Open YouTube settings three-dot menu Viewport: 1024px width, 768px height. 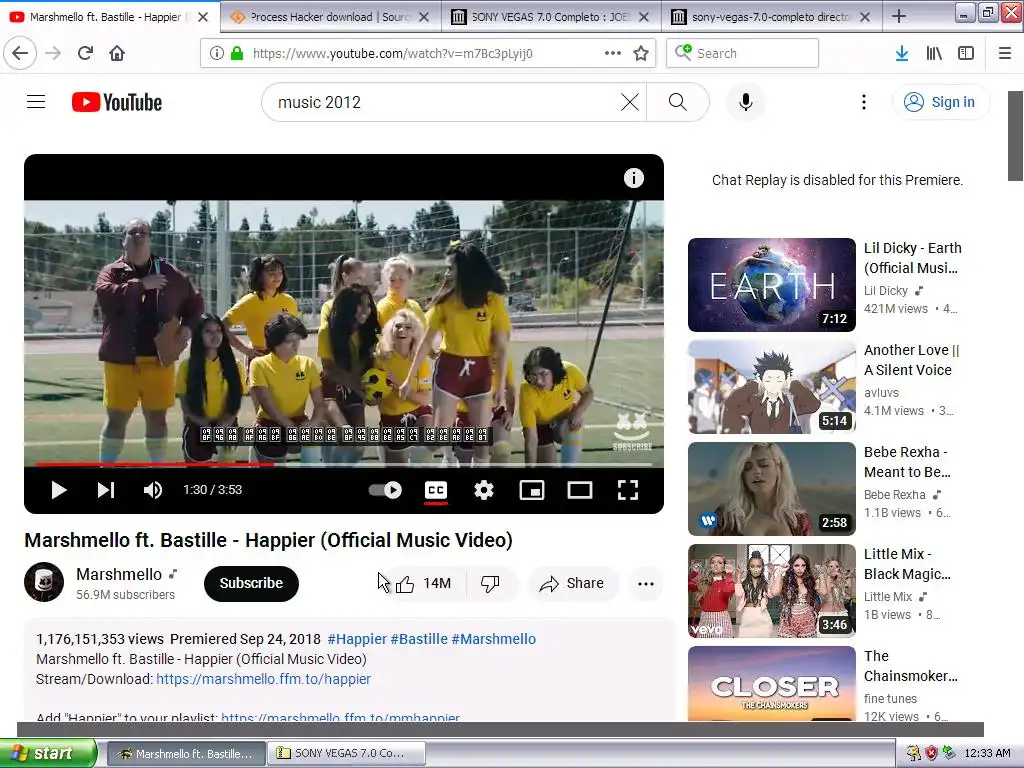tap(864, 102)
